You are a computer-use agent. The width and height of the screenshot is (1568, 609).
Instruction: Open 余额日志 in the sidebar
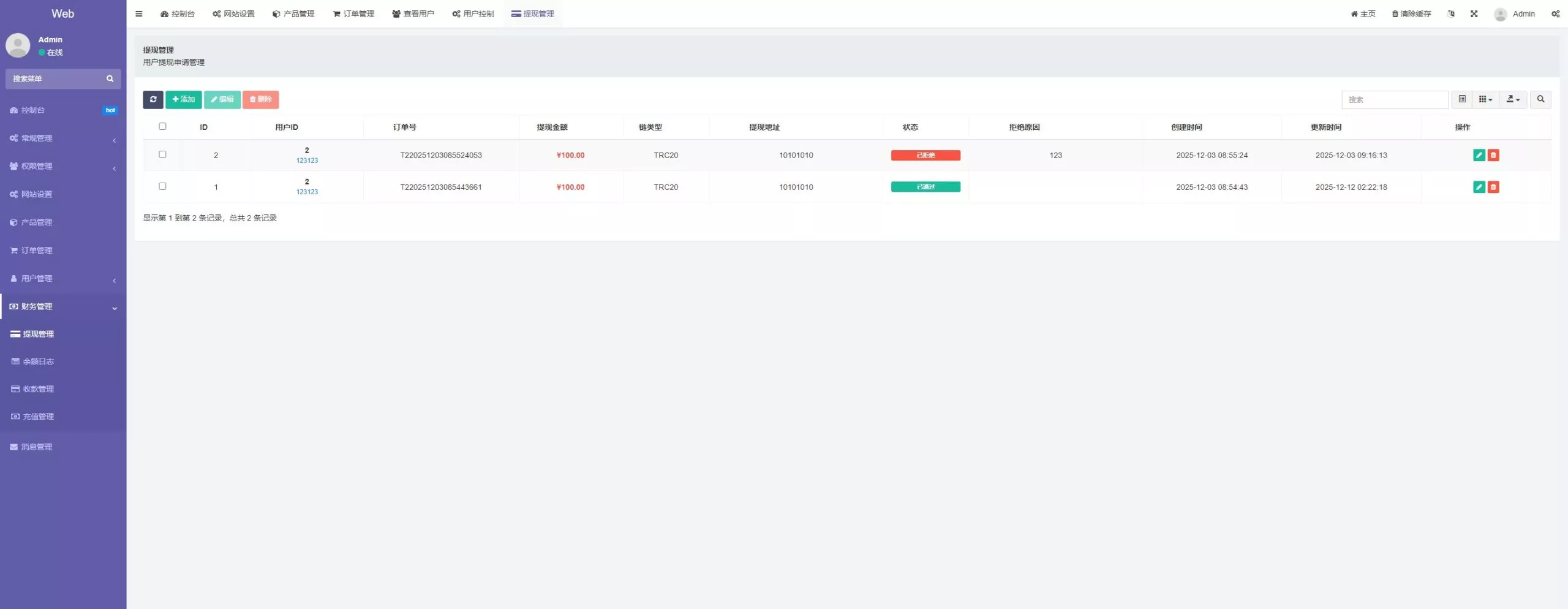point(38,361)
